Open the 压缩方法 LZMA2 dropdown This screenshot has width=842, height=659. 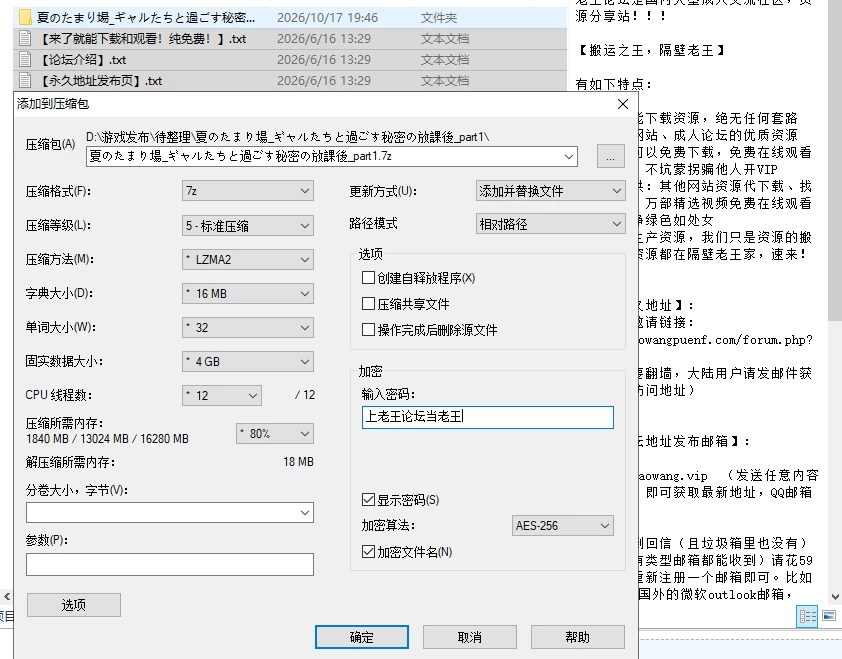(x=248, y=259)
